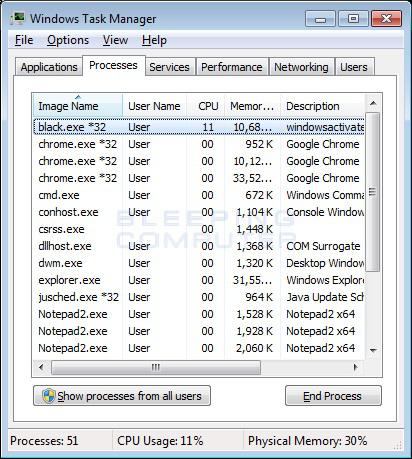Open the Networking tab
This screenshot has height=459, width=412.
pos(301,67)
